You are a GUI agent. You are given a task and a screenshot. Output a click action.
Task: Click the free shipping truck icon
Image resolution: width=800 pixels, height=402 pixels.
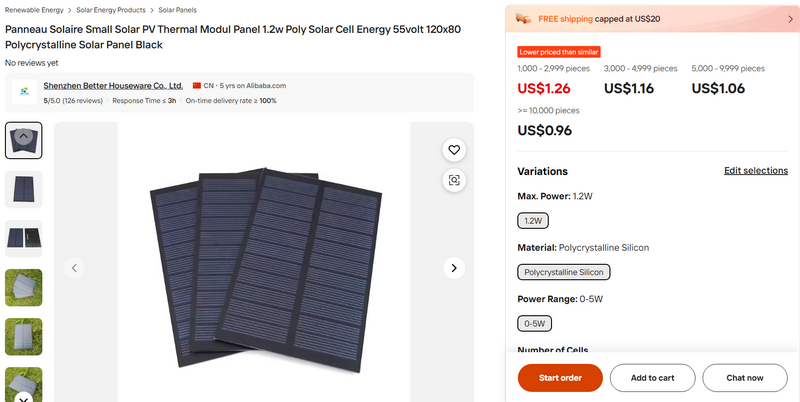click(523, 18)
